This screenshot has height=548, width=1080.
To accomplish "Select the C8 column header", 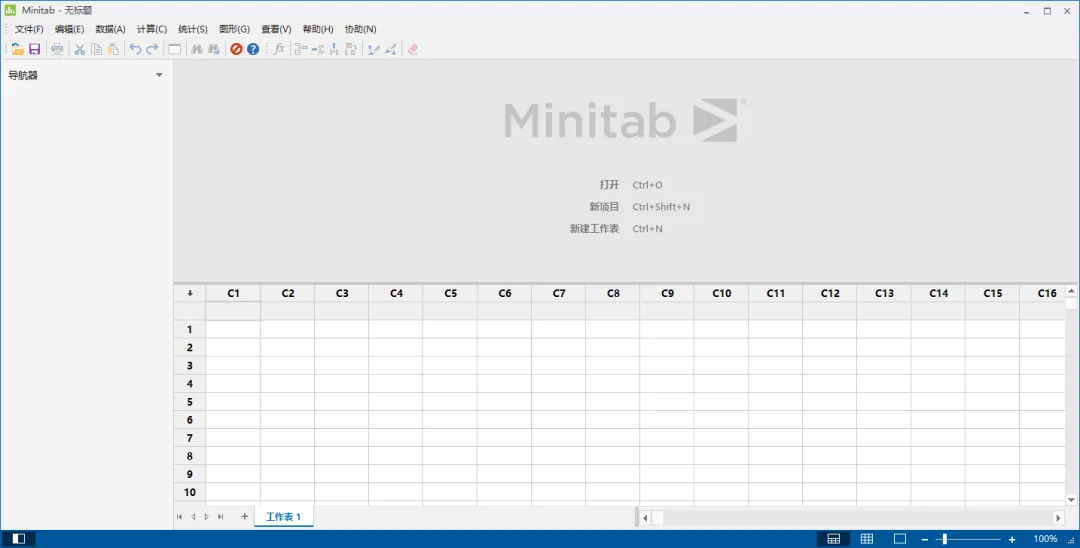I will [613, 293].
